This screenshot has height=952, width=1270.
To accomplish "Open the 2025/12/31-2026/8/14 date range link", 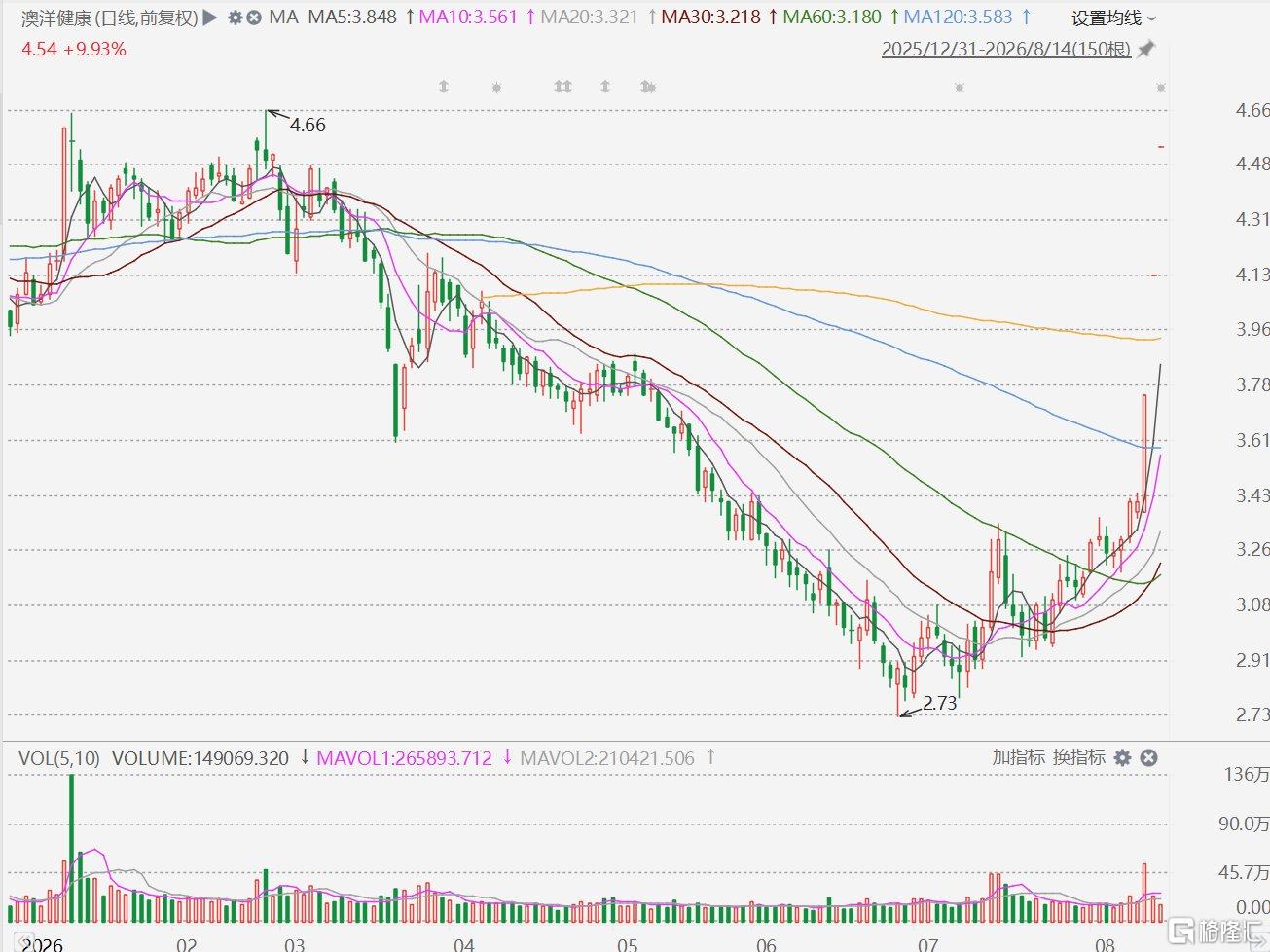I will 1006,49.
